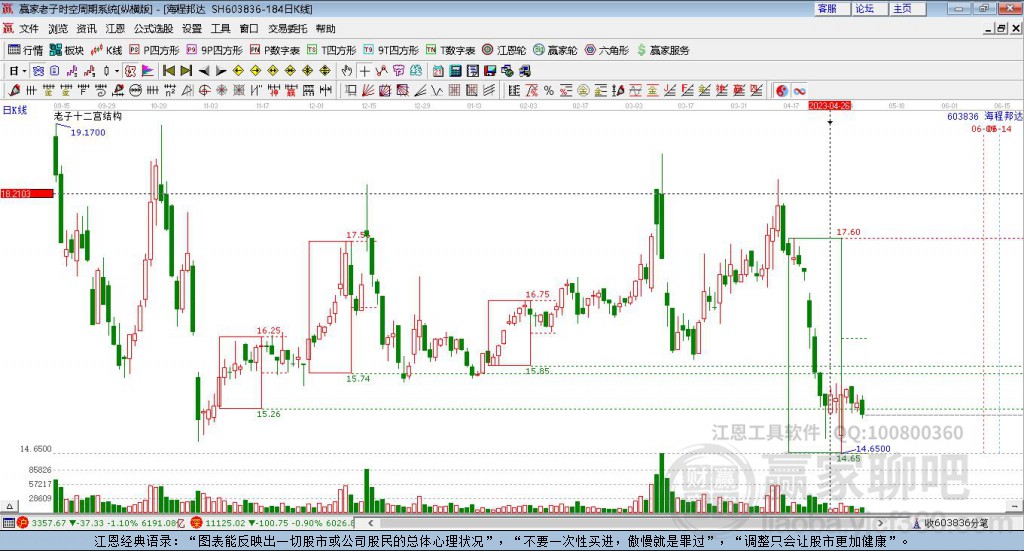The height and width of the screenshot is (551, 1024).
Task: Click the 603836 stock code label
Action: (x=963, y=116)
